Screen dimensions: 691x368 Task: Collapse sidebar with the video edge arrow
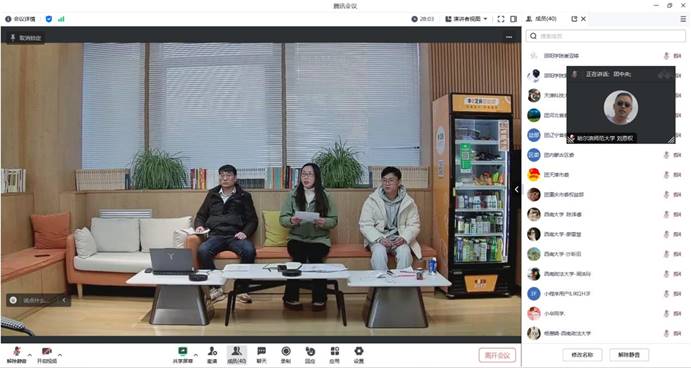pos(516,190)
